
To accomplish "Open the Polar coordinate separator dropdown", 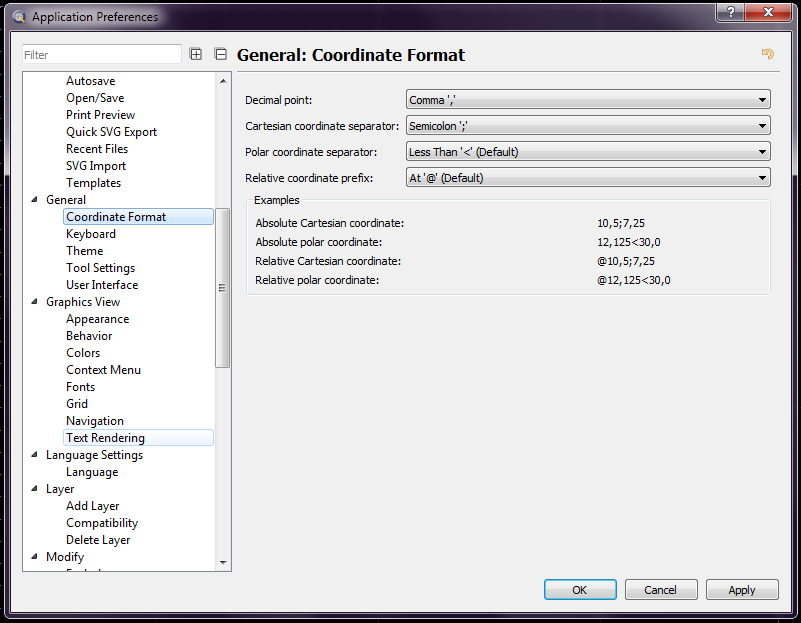I will point(588,152).
